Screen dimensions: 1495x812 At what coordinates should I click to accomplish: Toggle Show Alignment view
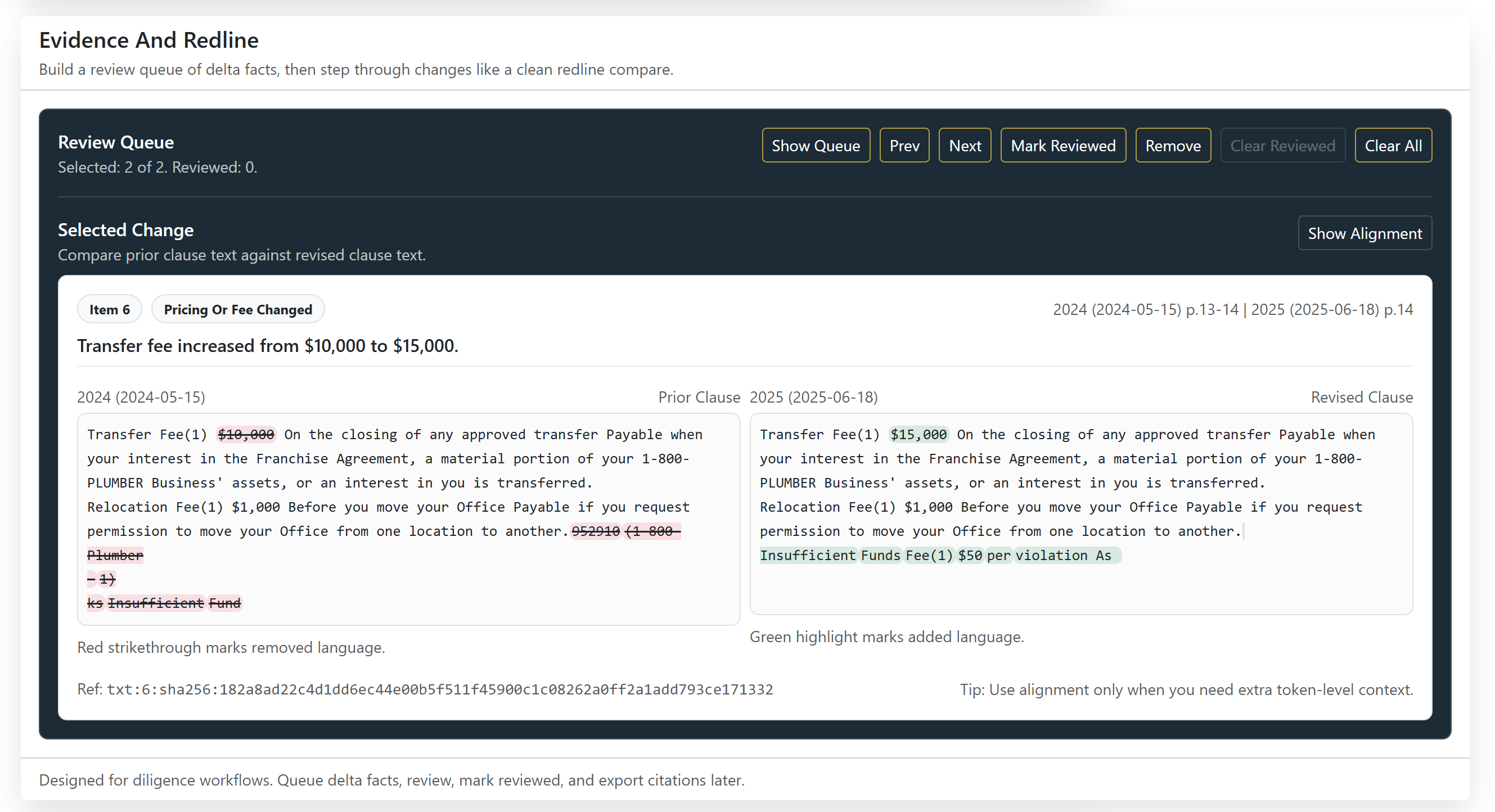click(x=1364, y=233)
